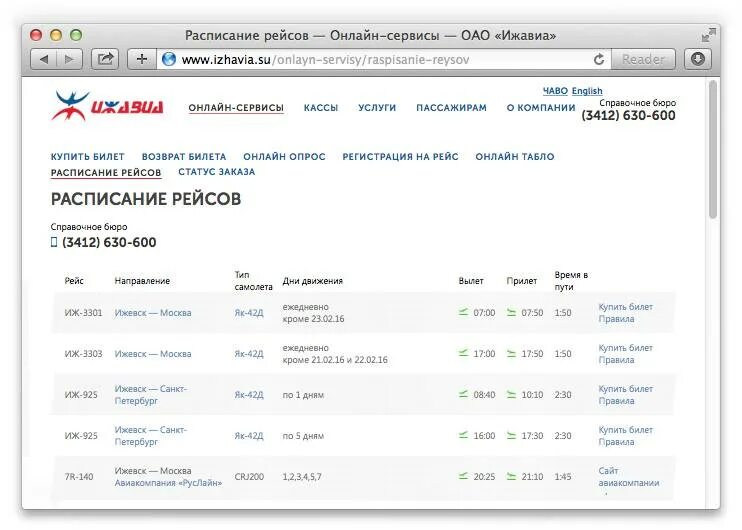Viewport: 742px width, 530px height.
Task: Click the Reader button in address bar
Action: tap(643, 59)
